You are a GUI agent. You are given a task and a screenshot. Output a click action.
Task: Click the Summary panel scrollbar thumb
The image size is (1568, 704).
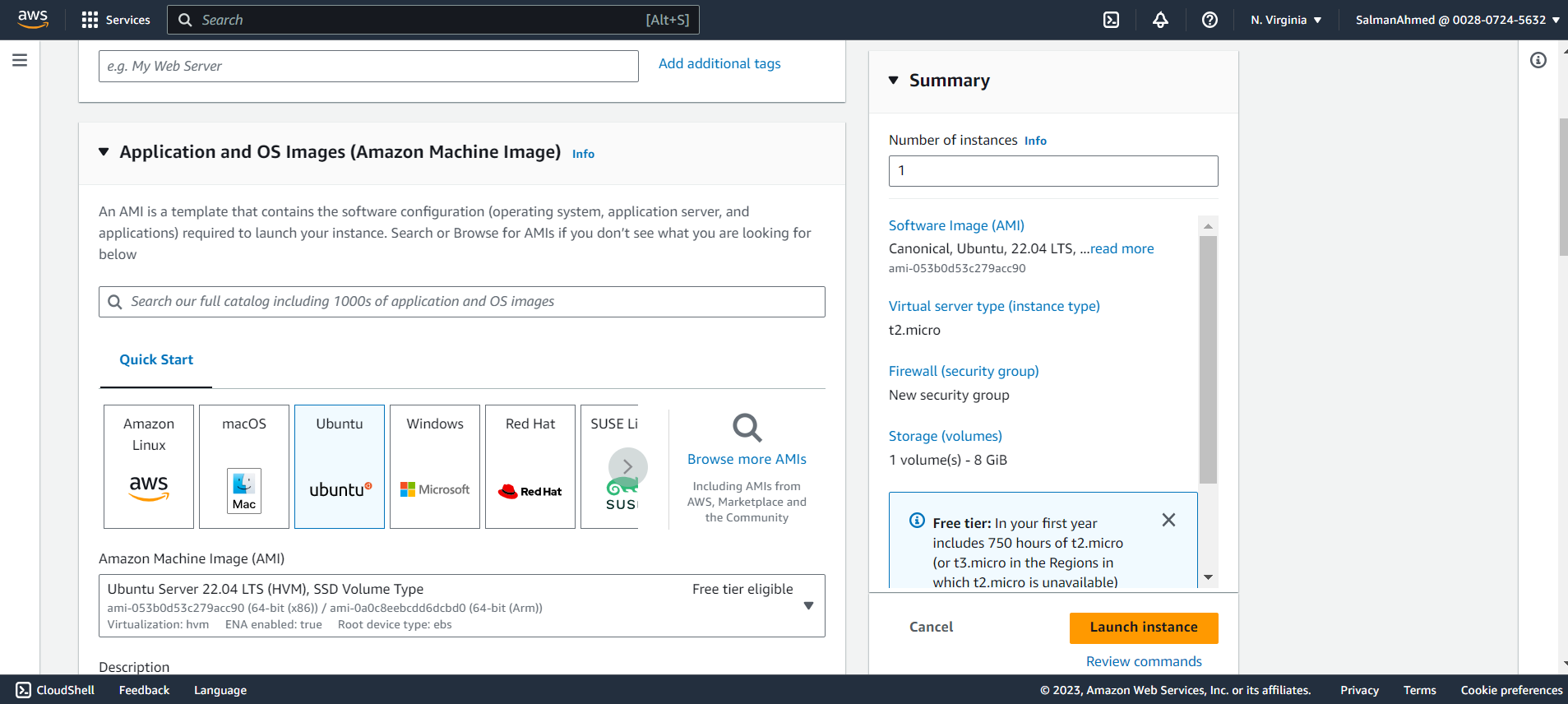pyautogui.click(x=1208, y=359)
